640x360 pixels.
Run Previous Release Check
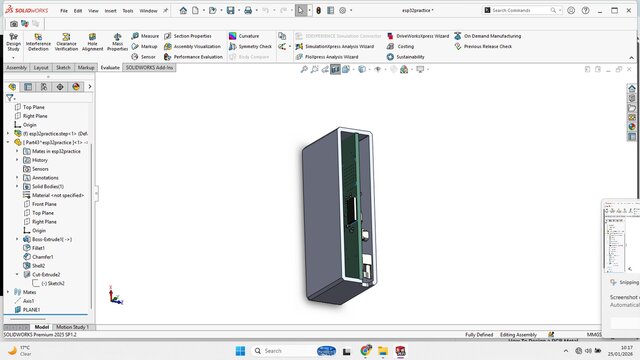(483, 47)
